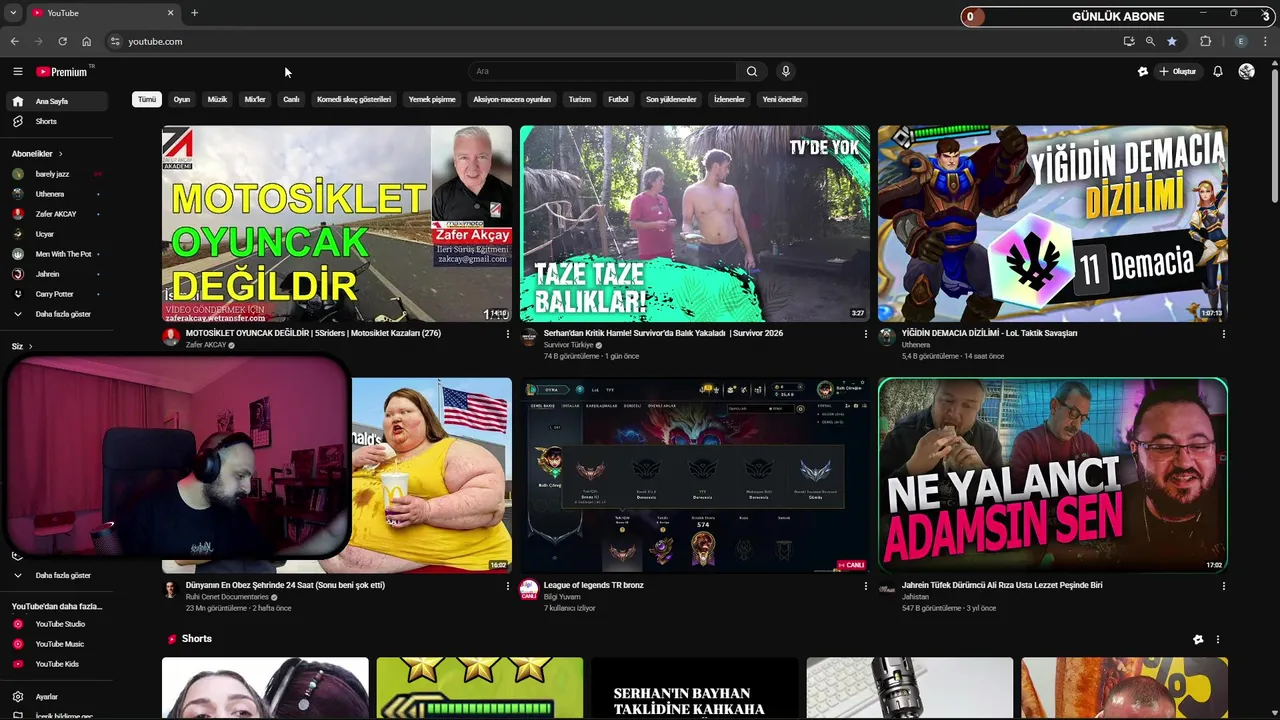The width and height of the screenshot is (1280, 720).
Task: Select the Tümü filter chip
Action: coord(147,99)
